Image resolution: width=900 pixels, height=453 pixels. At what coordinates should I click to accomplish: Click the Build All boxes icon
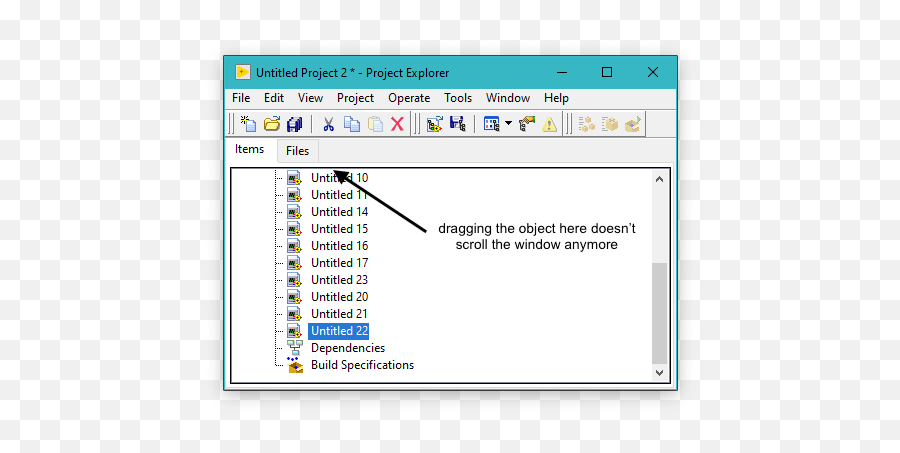[x=587, y=123]
